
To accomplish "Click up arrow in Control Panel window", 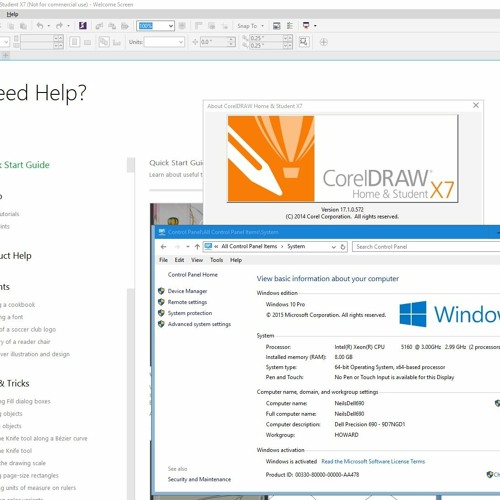I will pyautogui.click(x=197, y=247).
